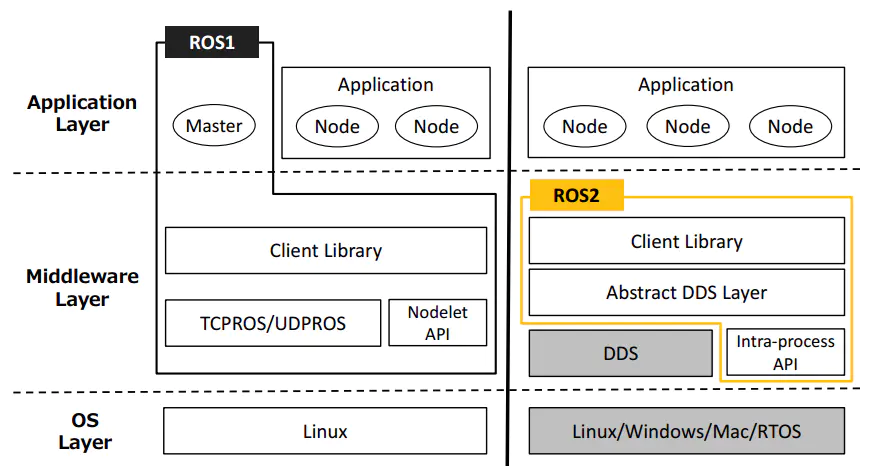875x466 pixels.
Task: Click the second Node in the ROS1 Application box
Action: (x=436, y=126)
